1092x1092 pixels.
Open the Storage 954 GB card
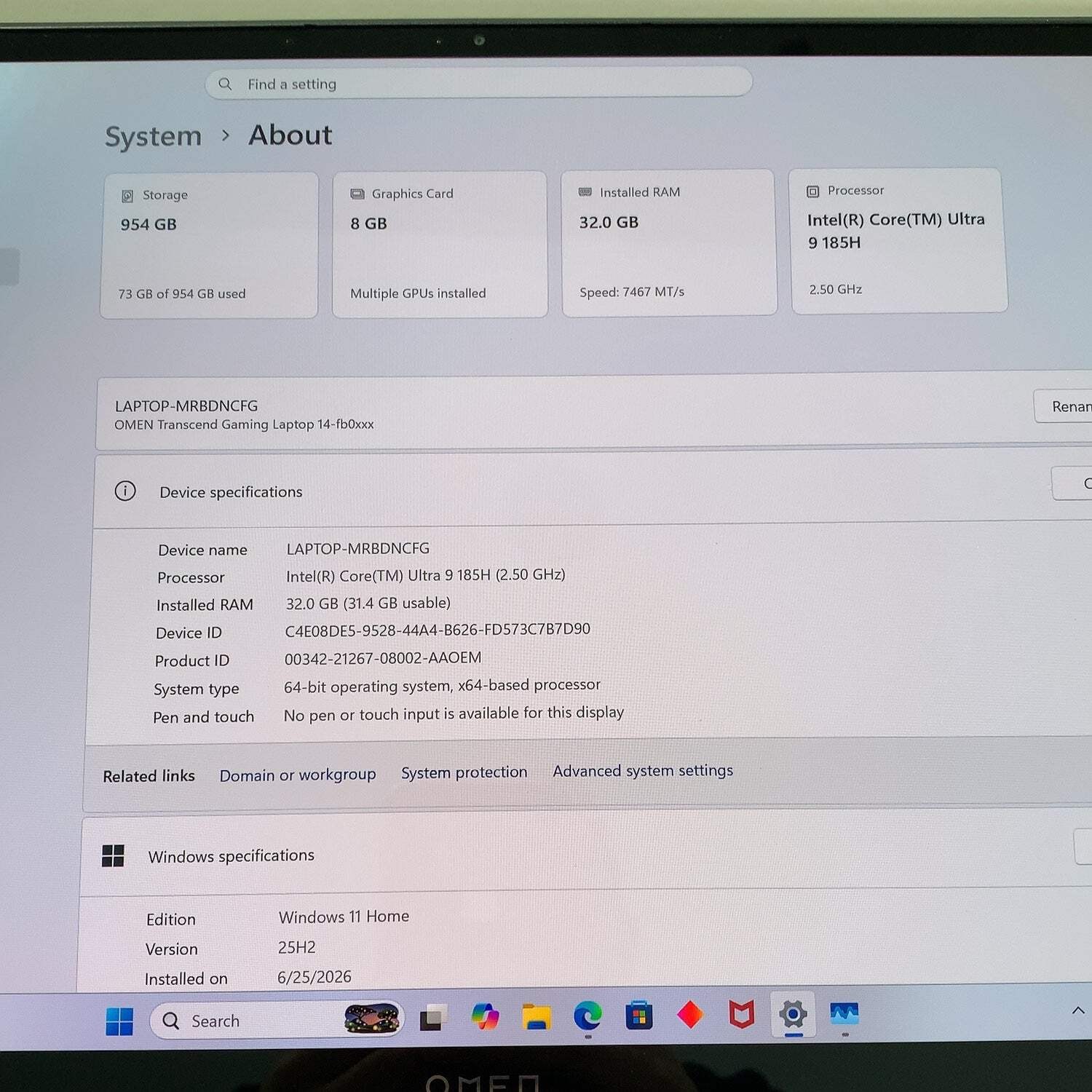(210, 245)
